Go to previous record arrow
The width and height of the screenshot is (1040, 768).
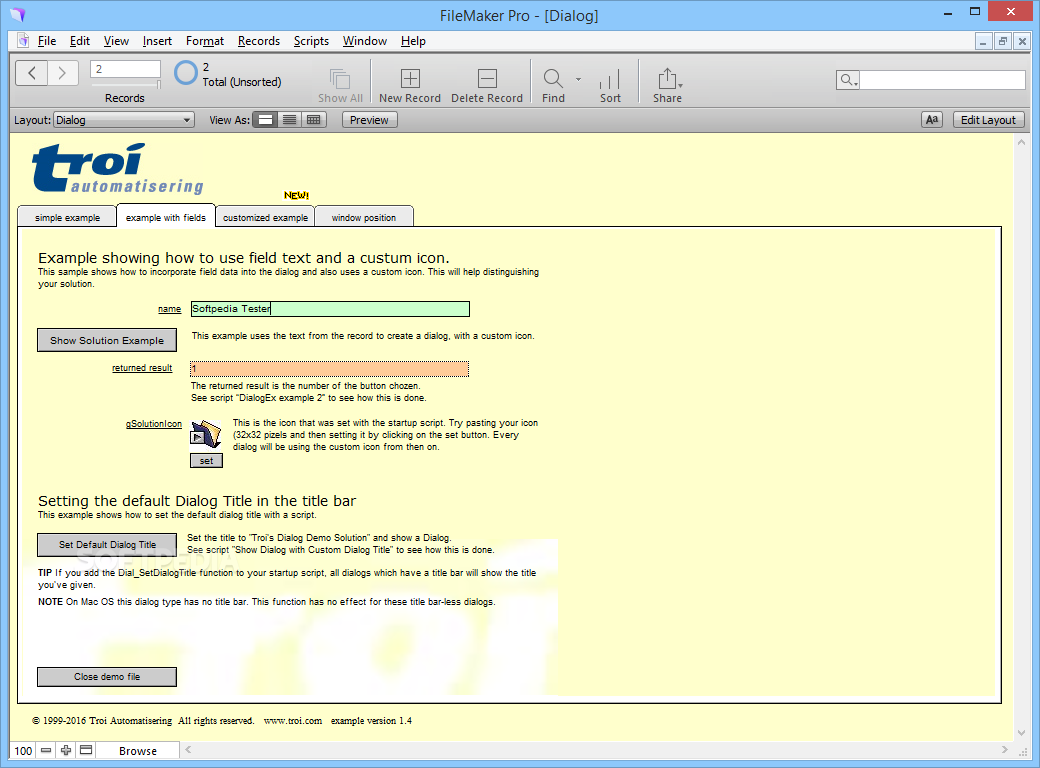(31, 72)
